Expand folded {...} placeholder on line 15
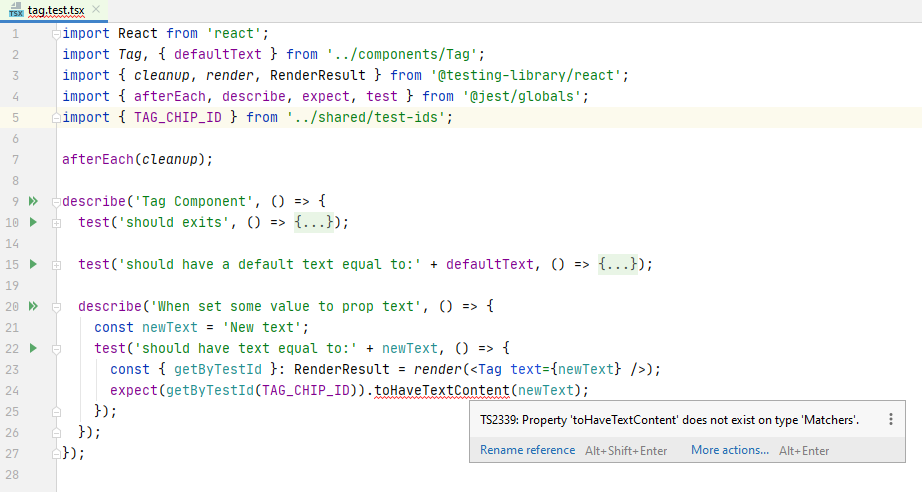This screenshot has height=492, width=922. (x=618, y=265)
